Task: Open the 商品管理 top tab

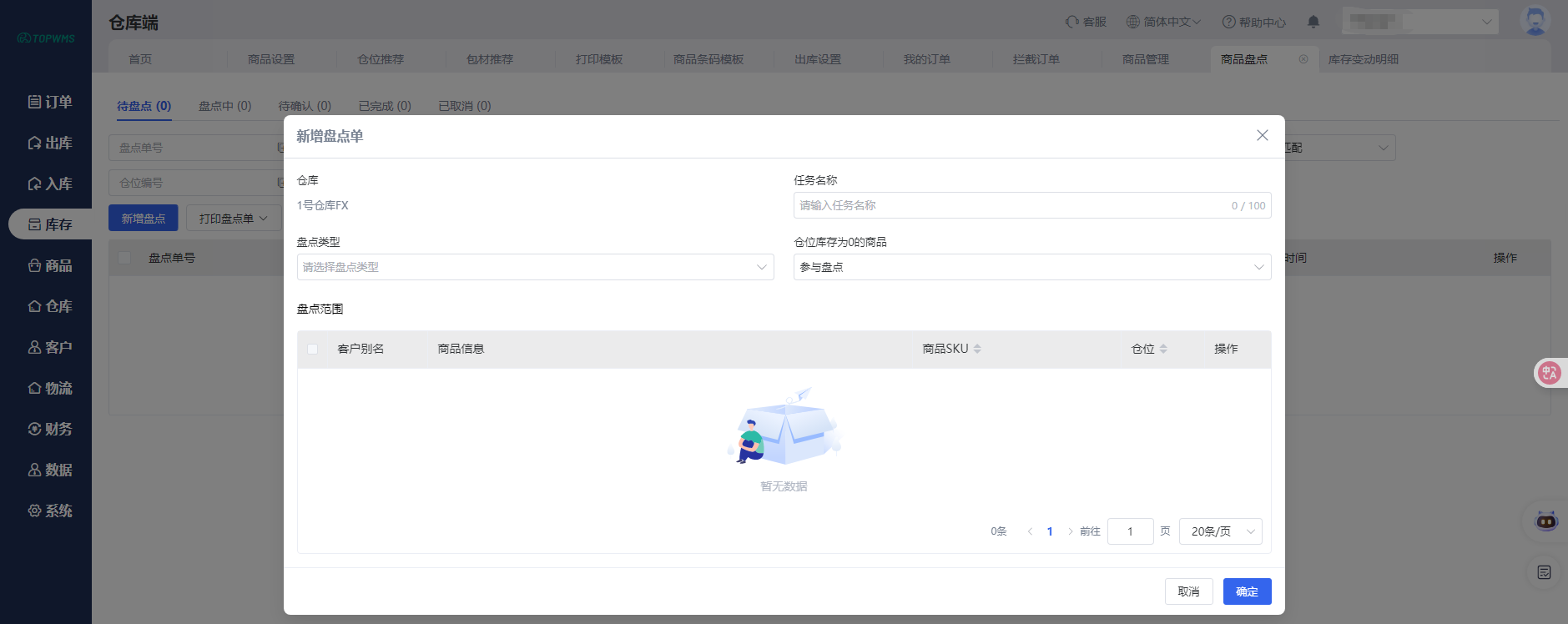Action: pyautogui.click(x=1146, y=59)
